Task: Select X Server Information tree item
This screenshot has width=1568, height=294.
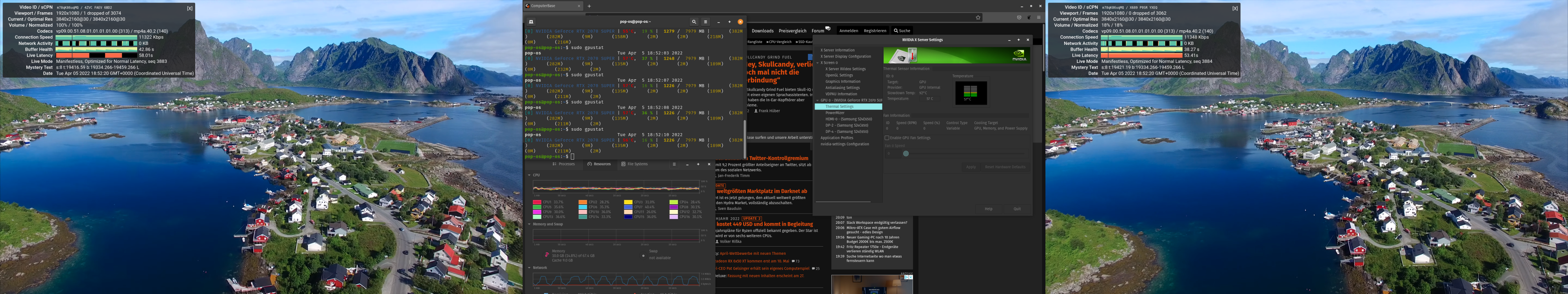Action: point(837,51)
